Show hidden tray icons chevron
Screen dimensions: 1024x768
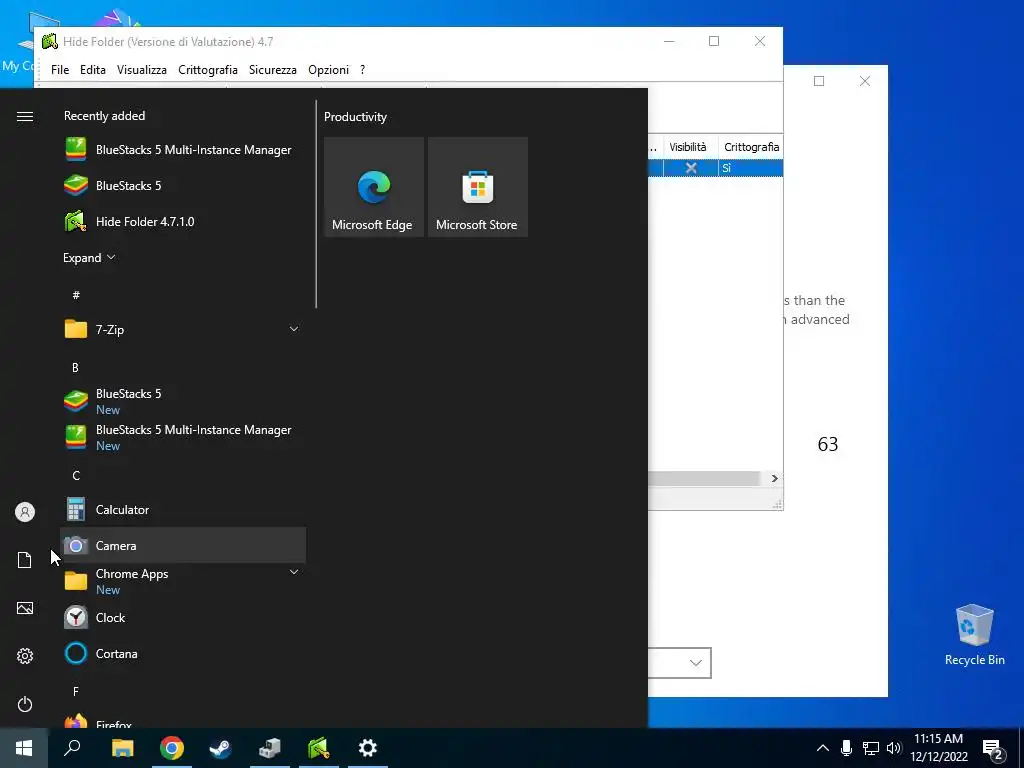823,748
